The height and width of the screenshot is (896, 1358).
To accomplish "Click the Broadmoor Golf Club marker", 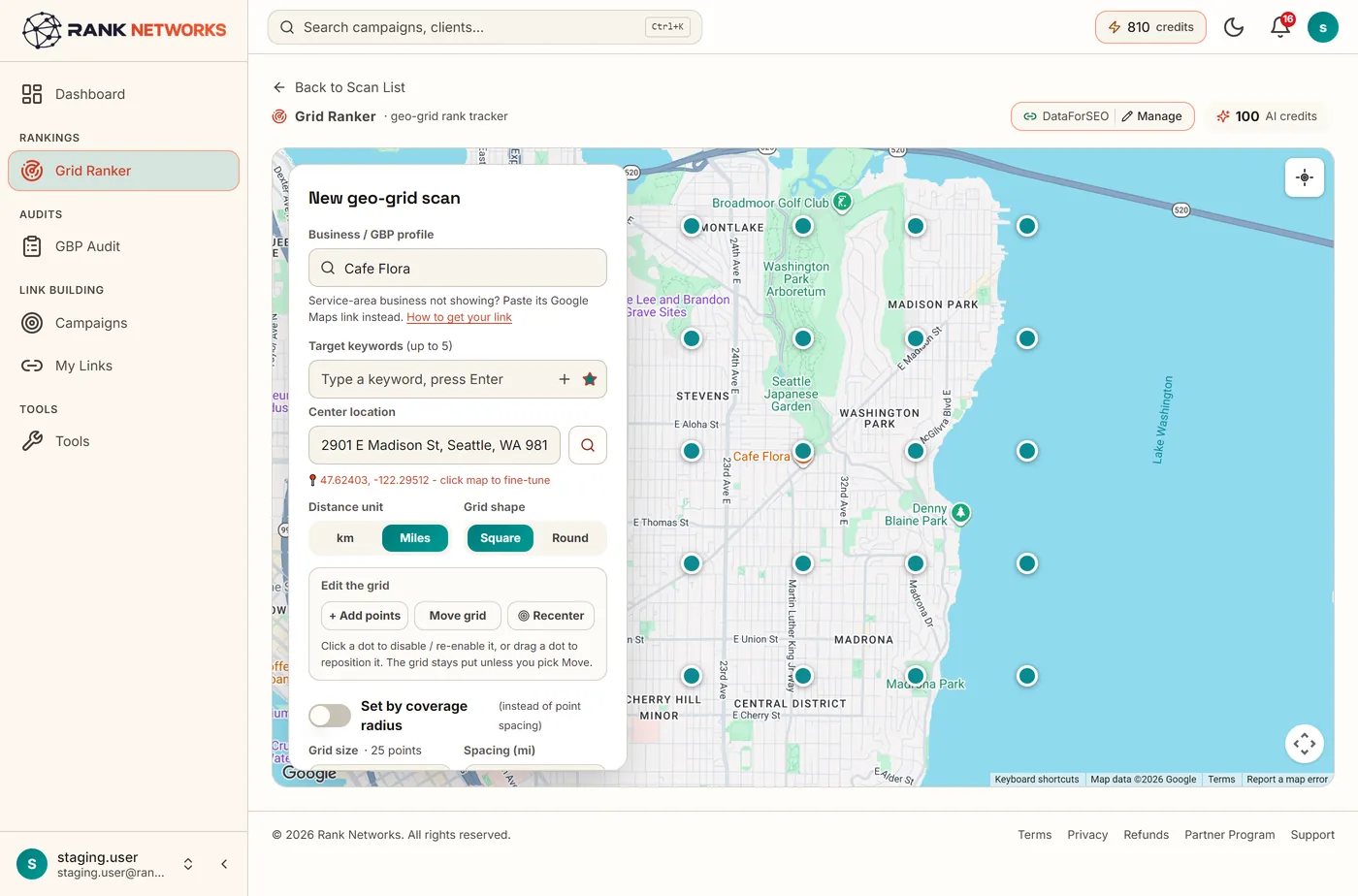I will pyautogui.click(x=842, y=202).
